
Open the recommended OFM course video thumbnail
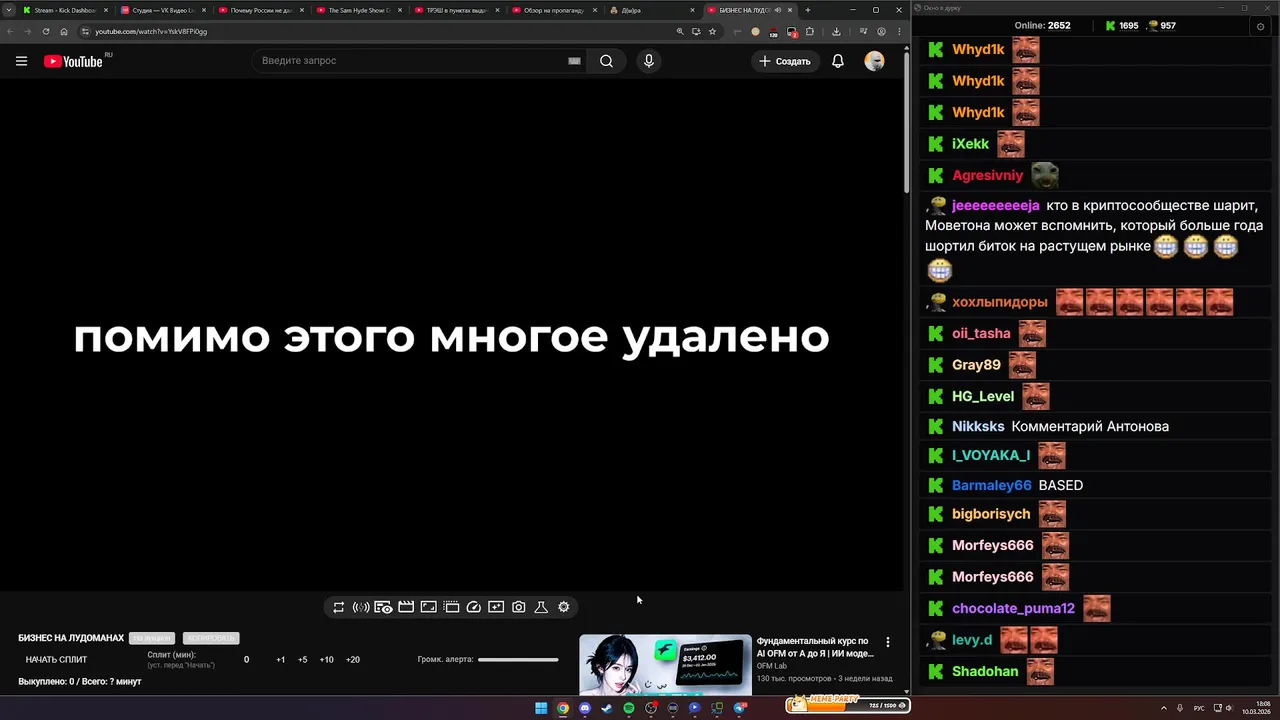[x=665, y=664]
